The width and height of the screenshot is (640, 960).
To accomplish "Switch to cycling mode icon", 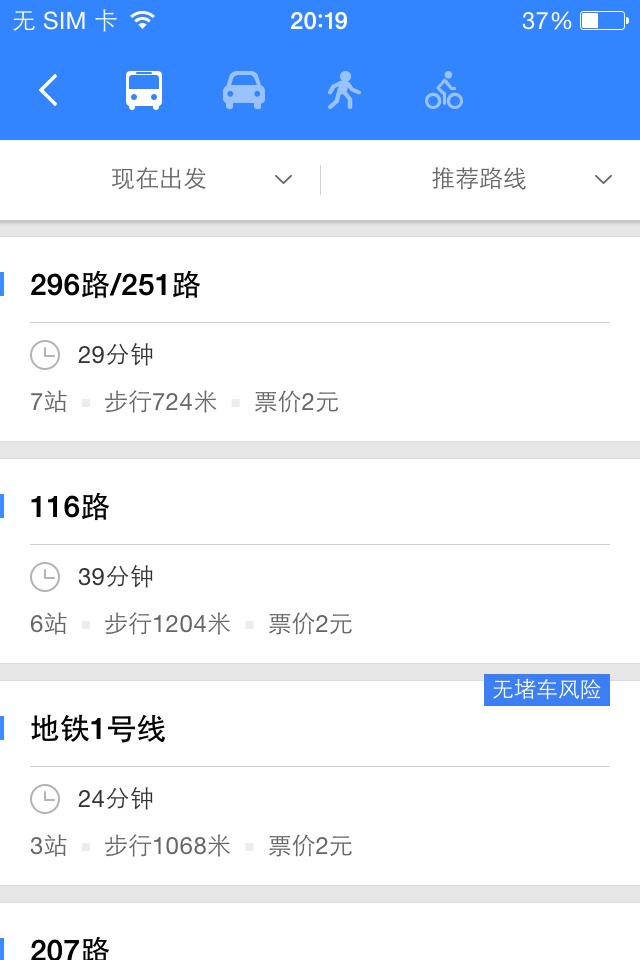I will click(443, 91).
